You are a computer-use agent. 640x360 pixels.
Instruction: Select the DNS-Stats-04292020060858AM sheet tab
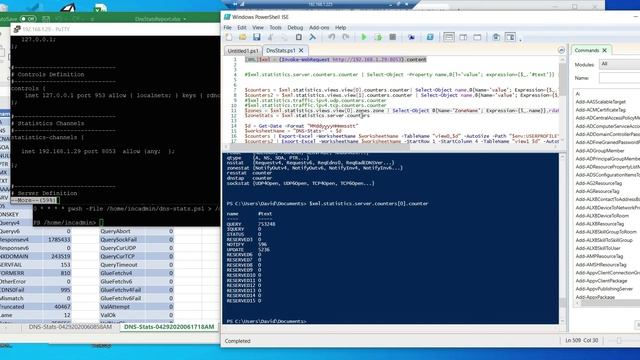click(70, 327)
